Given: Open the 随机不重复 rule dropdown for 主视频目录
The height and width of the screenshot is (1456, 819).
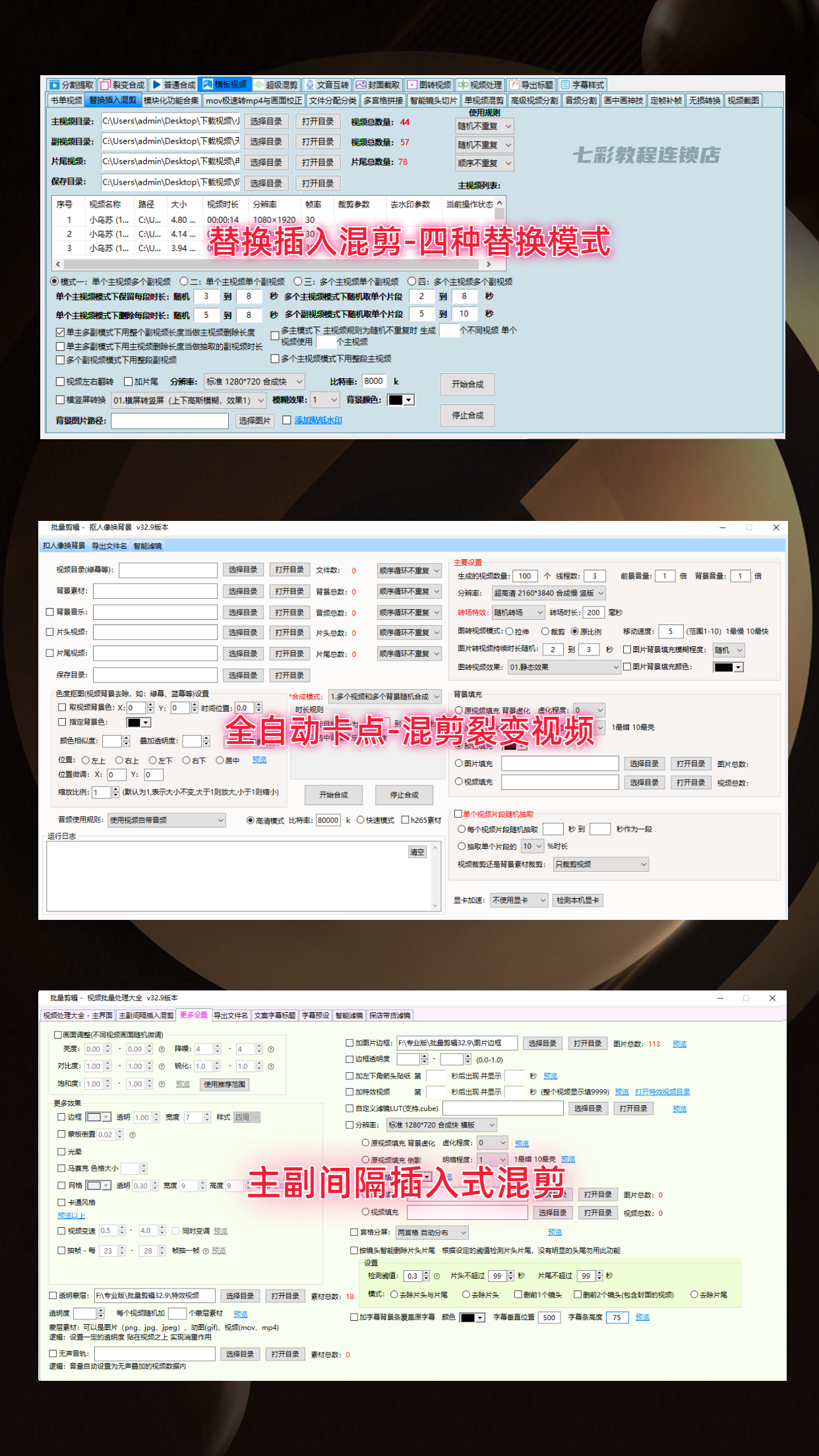Looking at the screenshot, I should (x=485, y=126).
